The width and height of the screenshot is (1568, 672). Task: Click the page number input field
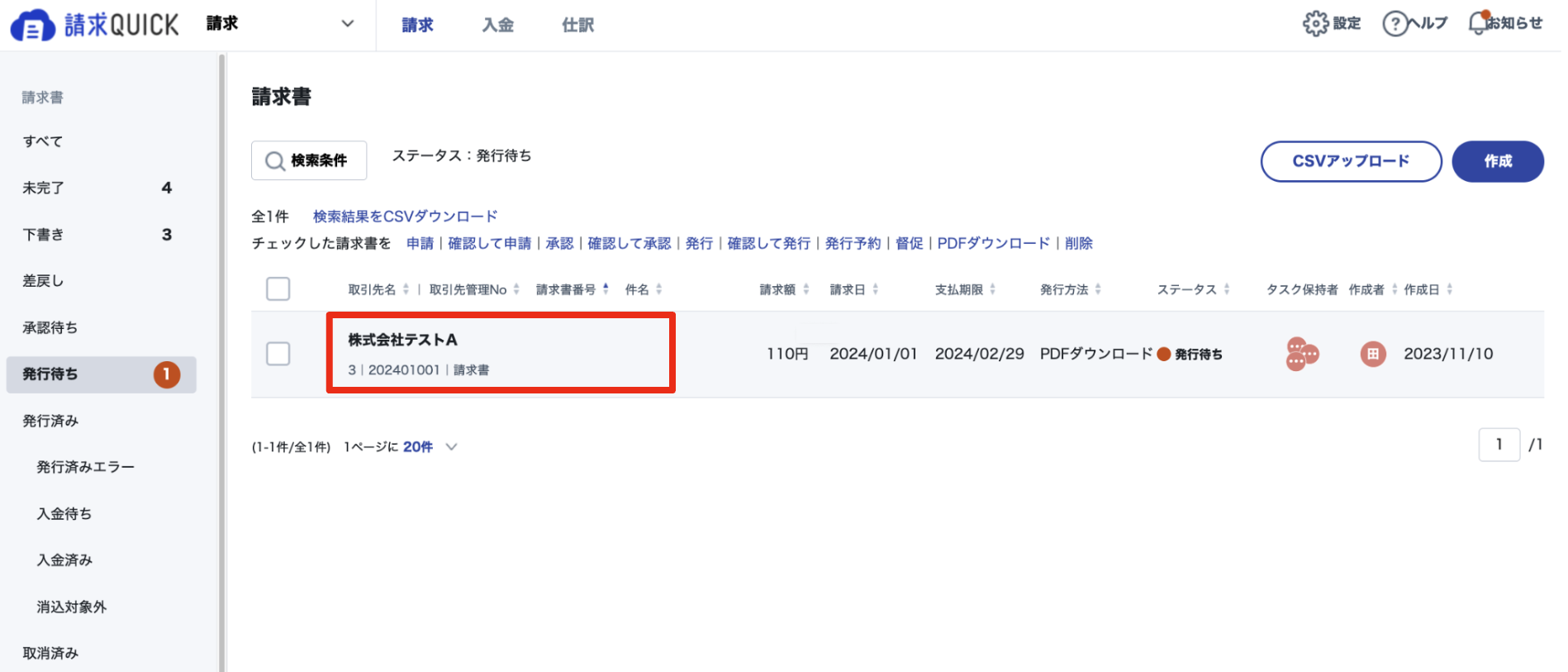[1499, 445]
